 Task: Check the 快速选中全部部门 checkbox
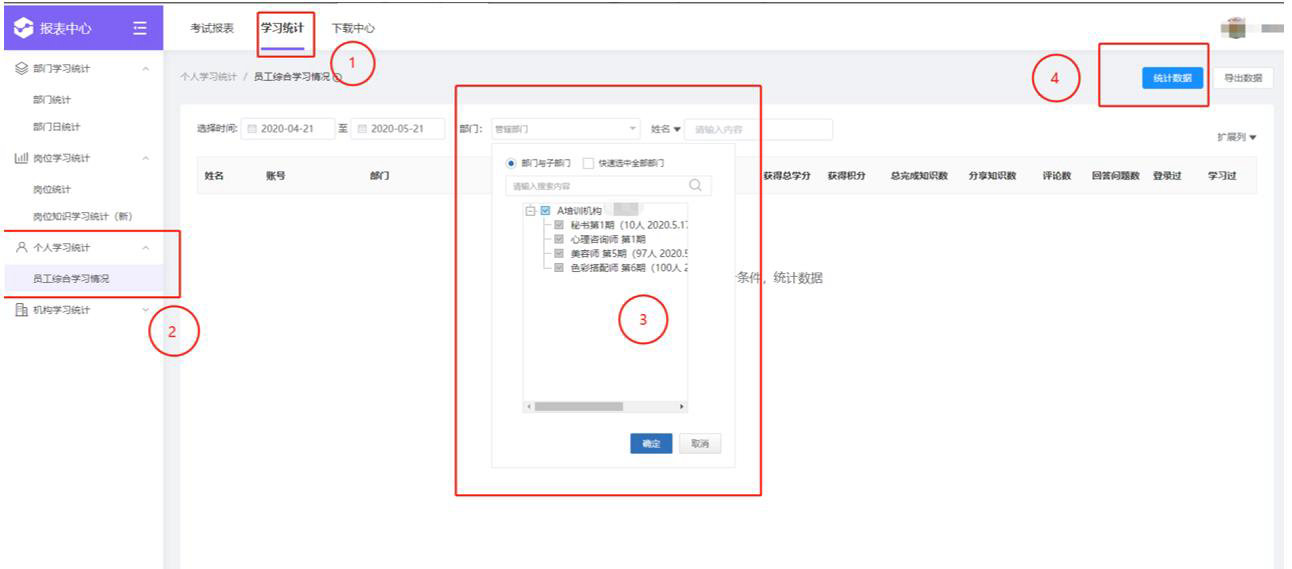[588, 163]
